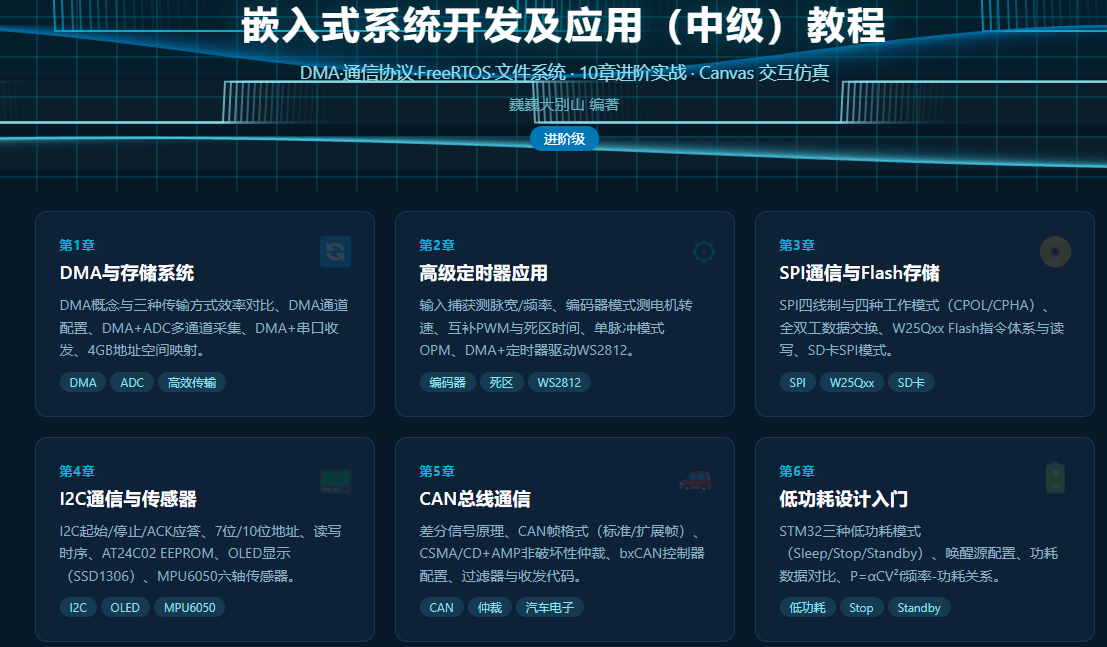Click the battery icon on Chapter 6 card
The width and height of the screenshot is (1107, 647).
(x=1055, y=478)
